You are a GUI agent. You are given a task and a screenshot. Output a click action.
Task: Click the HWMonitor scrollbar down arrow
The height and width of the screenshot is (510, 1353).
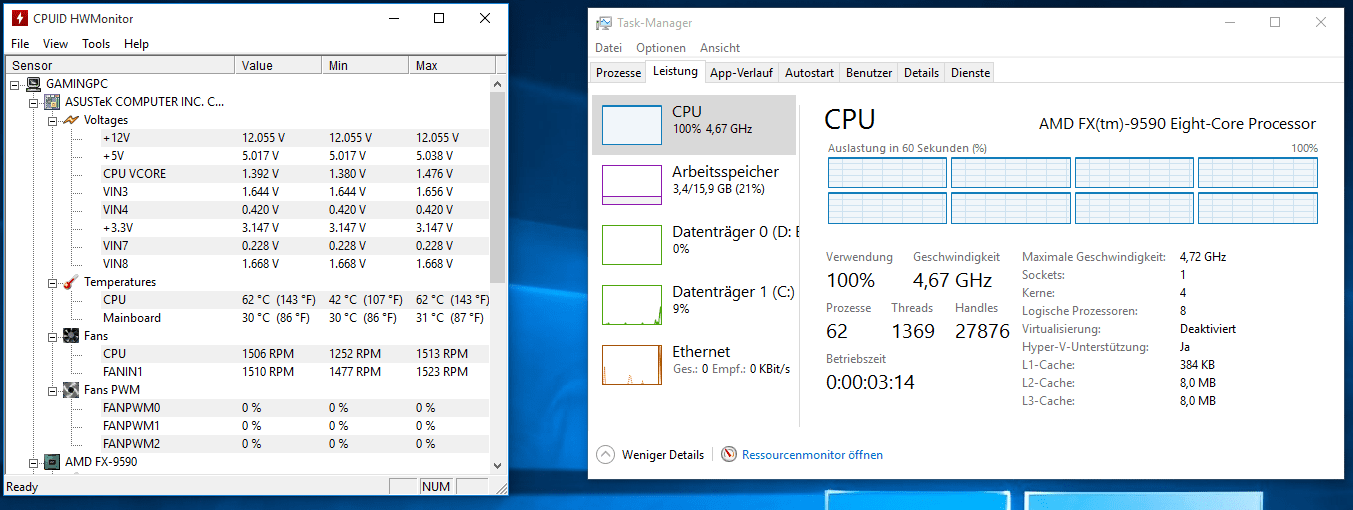(498, 465)
